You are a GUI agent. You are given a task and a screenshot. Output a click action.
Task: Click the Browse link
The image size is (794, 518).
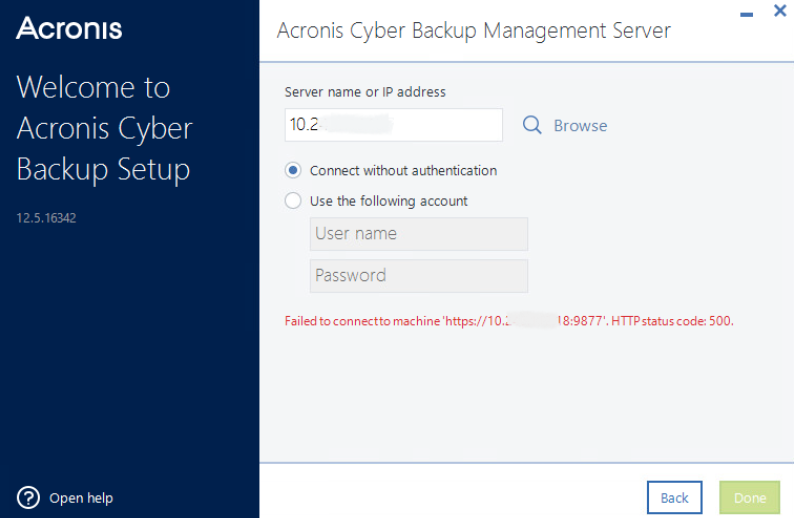[580, 126]
